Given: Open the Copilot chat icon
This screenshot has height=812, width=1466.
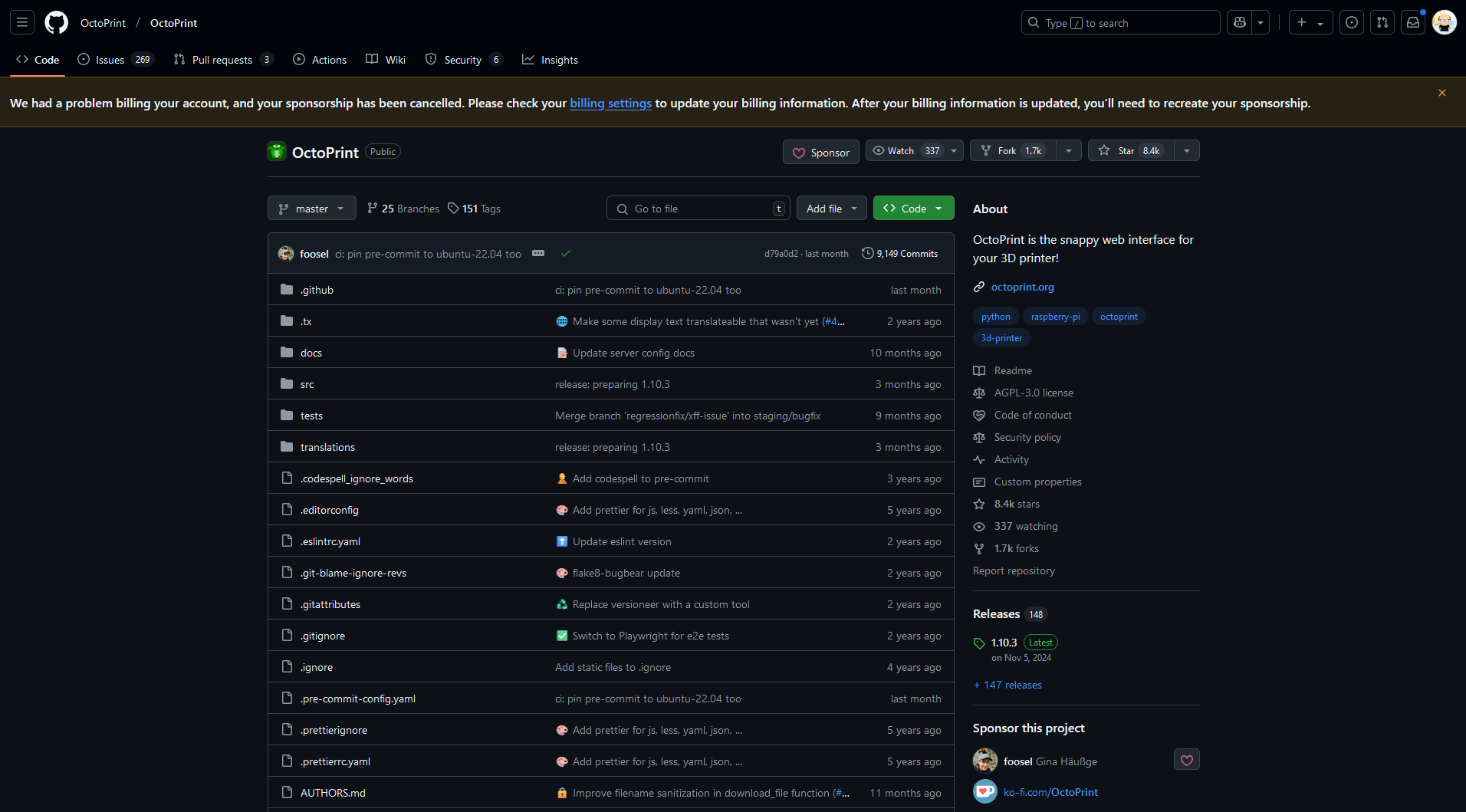Looking at the screenshot, I should 1239,23.
